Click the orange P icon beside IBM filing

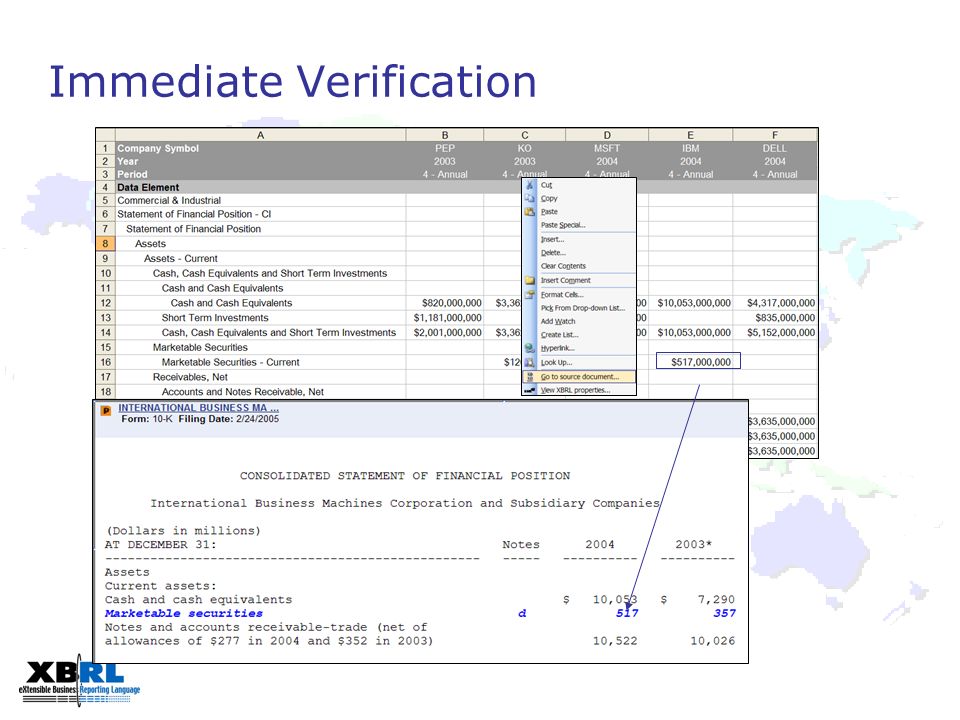tap(106, 411)
